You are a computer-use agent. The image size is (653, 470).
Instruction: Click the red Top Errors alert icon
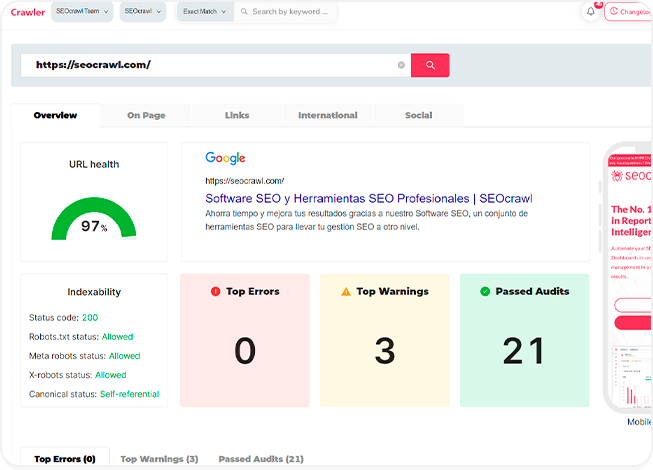click(x=215, y=292)
